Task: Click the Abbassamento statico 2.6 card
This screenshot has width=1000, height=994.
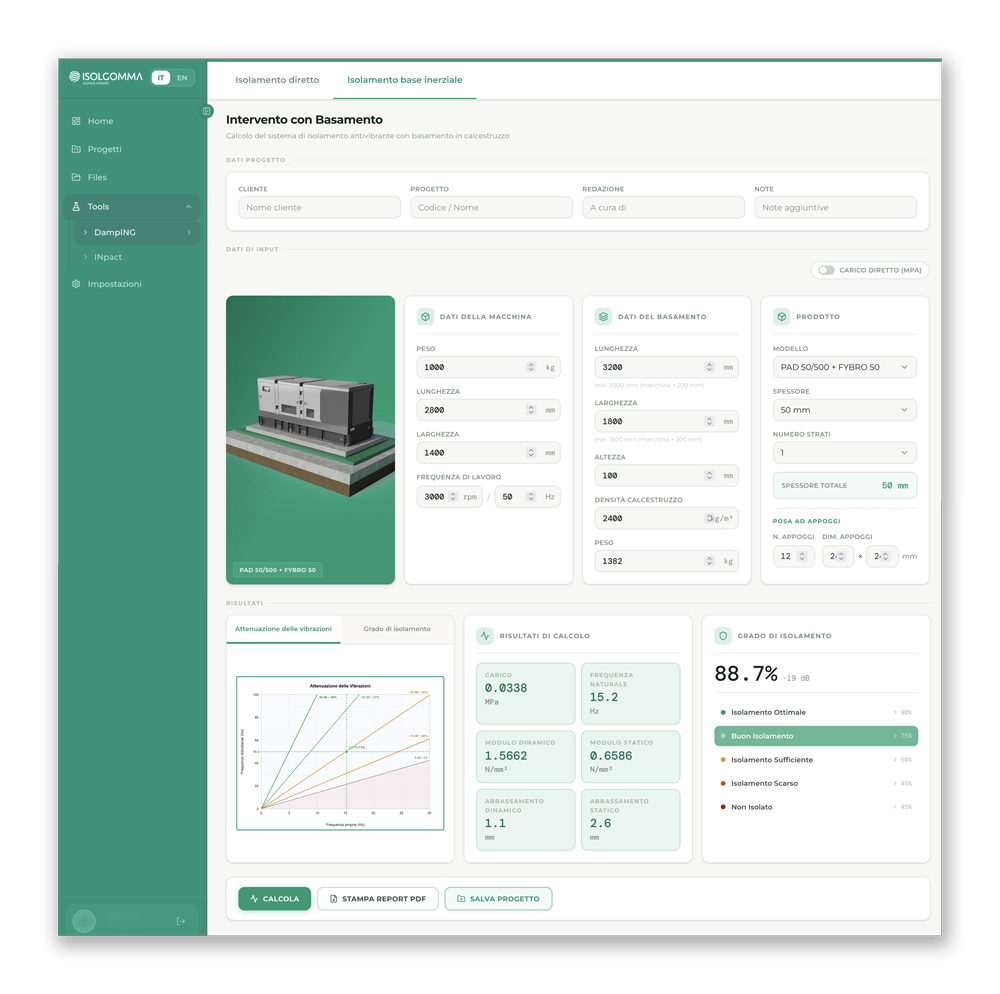Action: 630,820
